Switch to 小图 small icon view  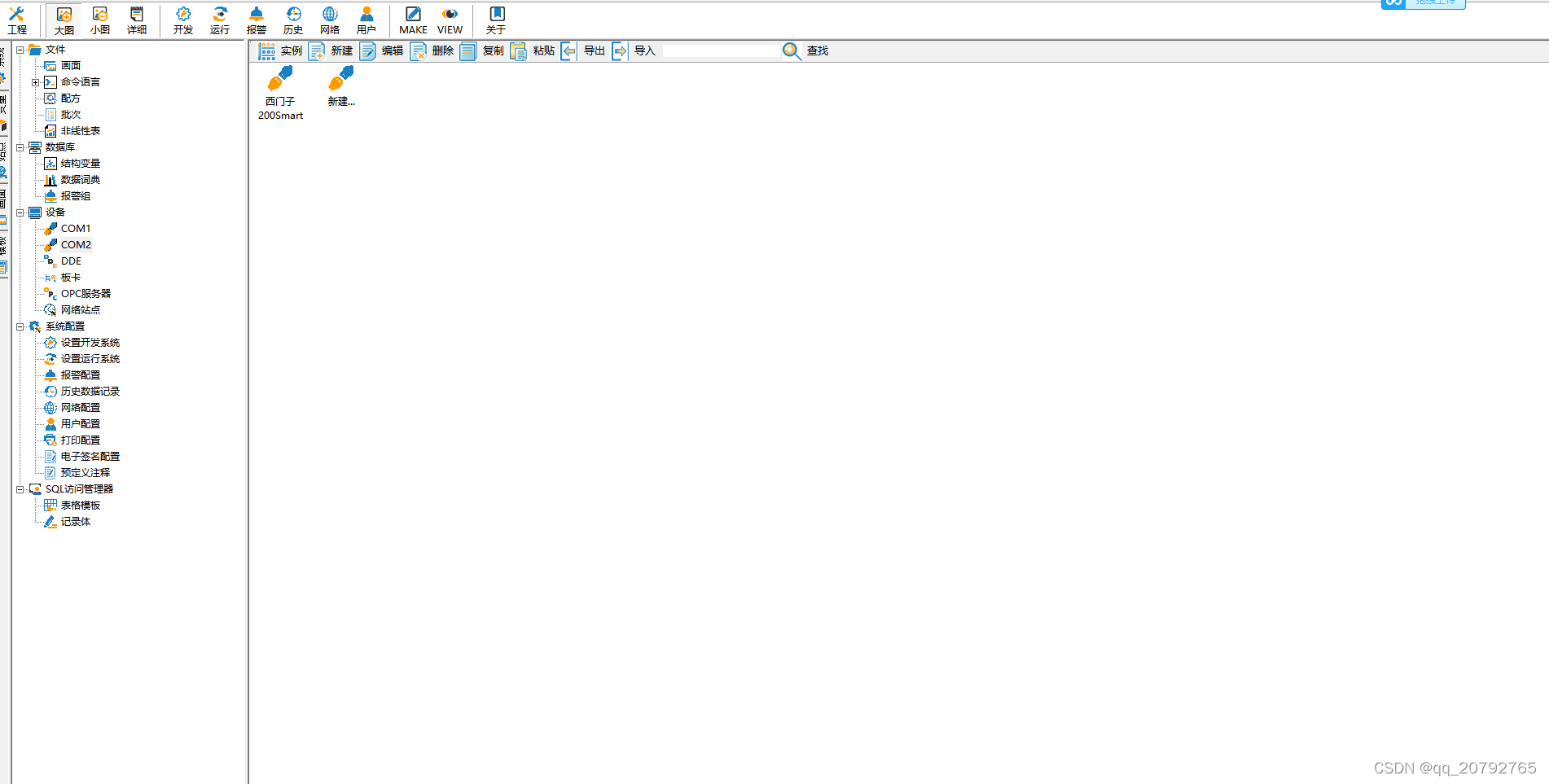[x=100, y=20]
